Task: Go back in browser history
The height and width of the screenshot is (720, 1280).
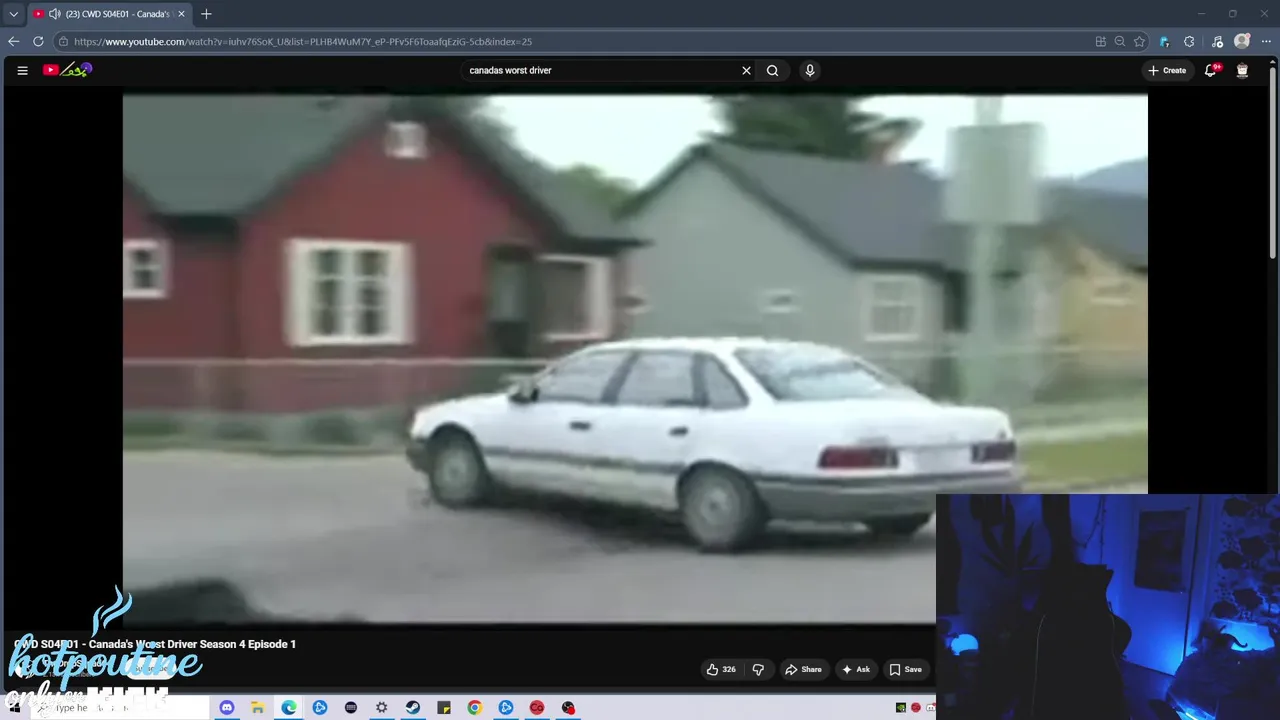Action: [13, 41]
